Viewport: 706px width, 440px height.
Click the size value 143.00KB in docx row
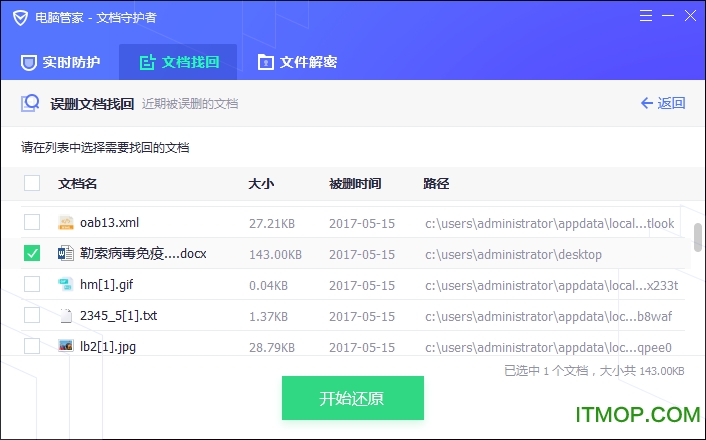[276, 255]
